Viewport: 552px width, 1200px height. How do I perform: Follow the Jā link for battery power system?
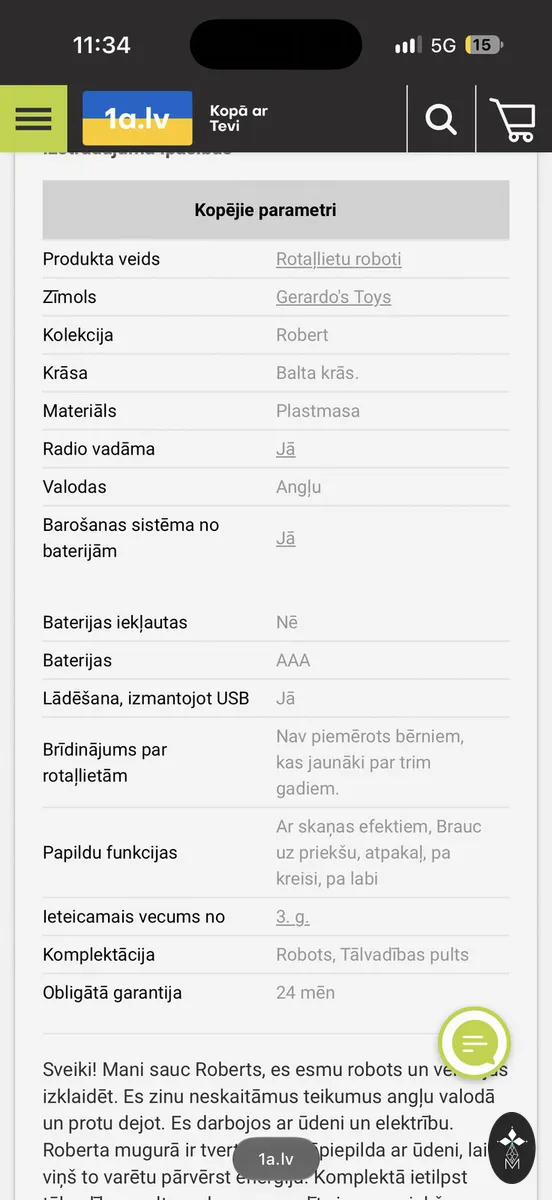click(x=286, y=538)
